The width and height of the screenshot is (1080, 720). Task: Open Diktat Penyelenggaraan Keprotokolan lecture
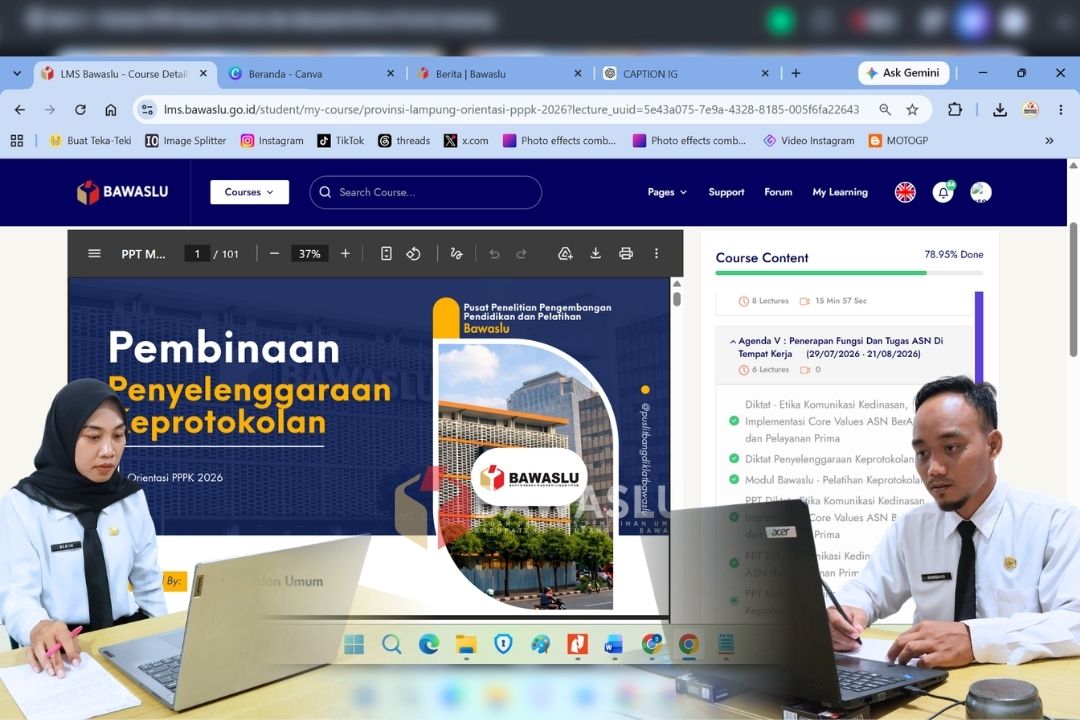tap(829, 459)
